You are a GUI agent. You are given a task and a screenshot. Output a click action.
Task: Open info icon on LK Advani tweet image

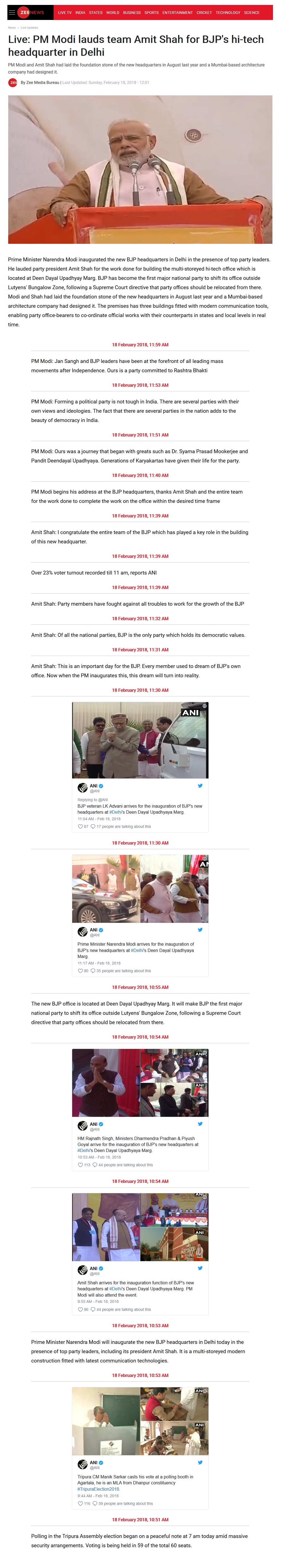coord(205,706)
